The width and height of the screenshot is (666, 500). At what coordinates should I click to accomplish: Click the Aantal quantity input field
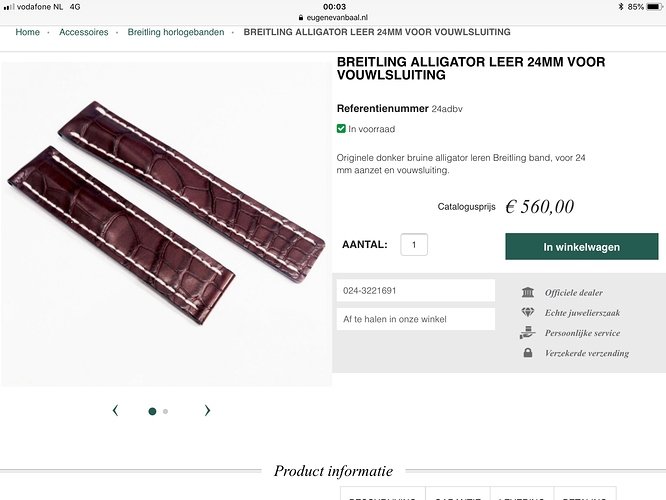click(x=414, y=245)
